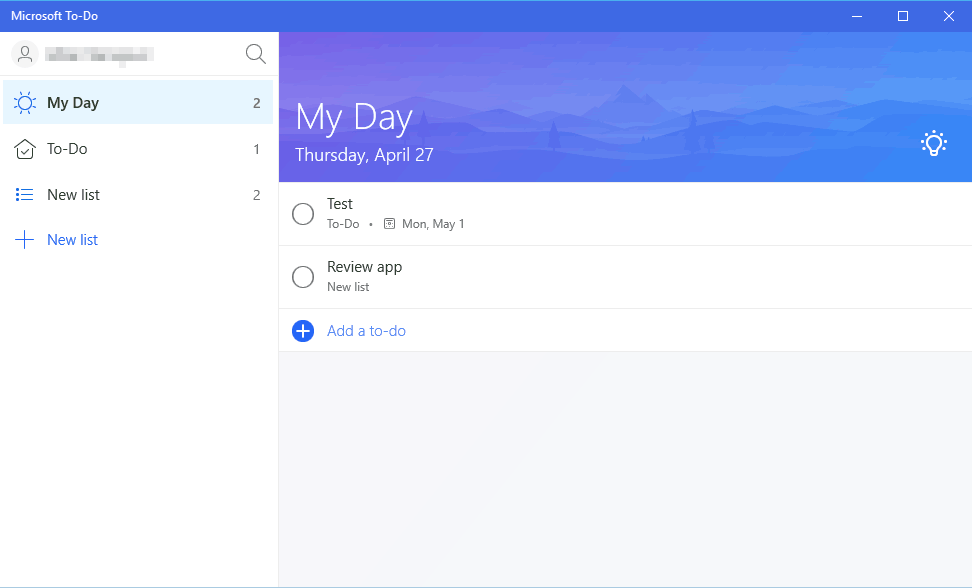Screen dimensions: 972x588
Task: Click the My Day count badge 2
Action: (x=257, y=103)
